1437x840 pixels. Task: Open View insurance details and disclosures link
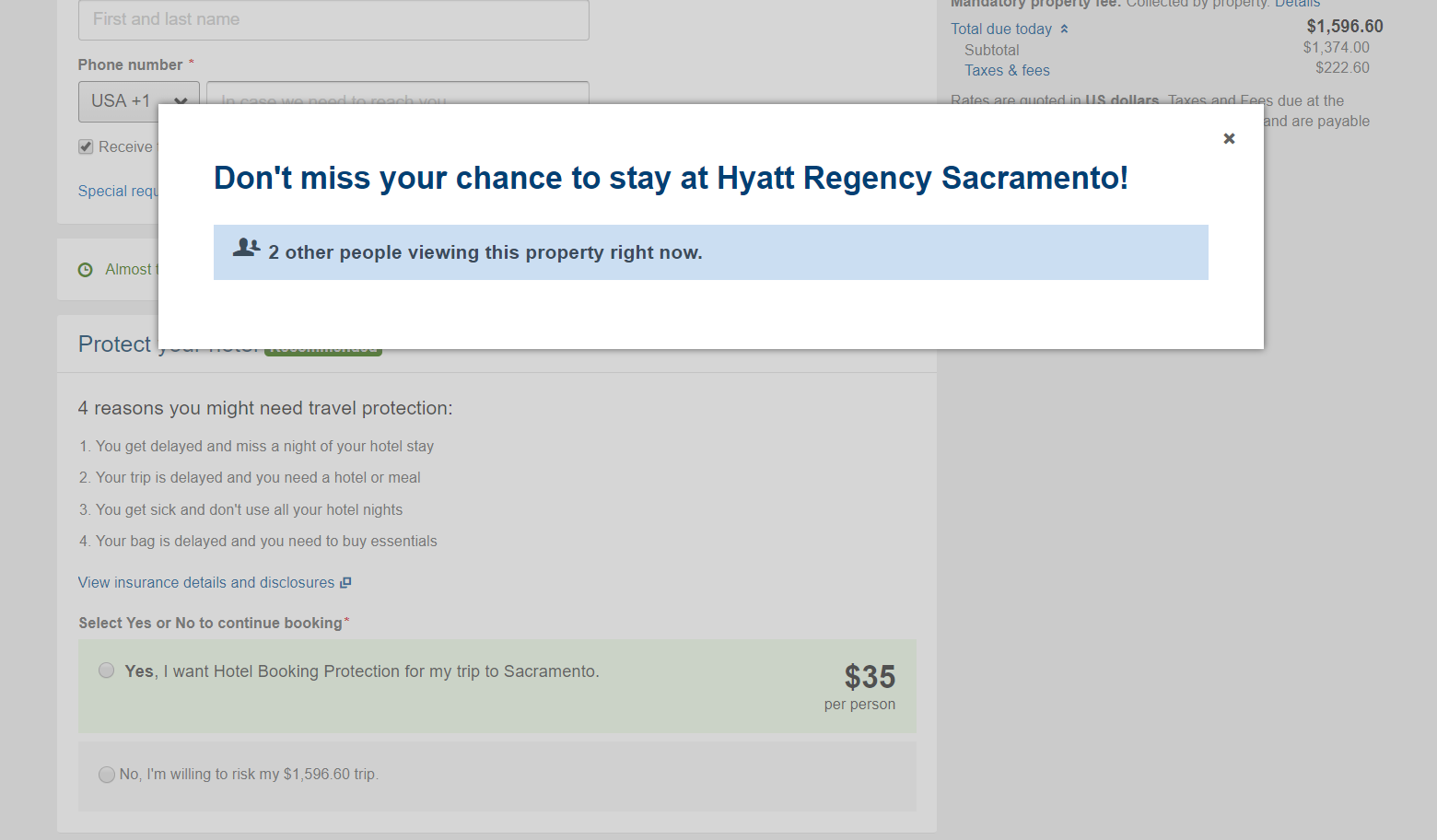tap(206, 583)
